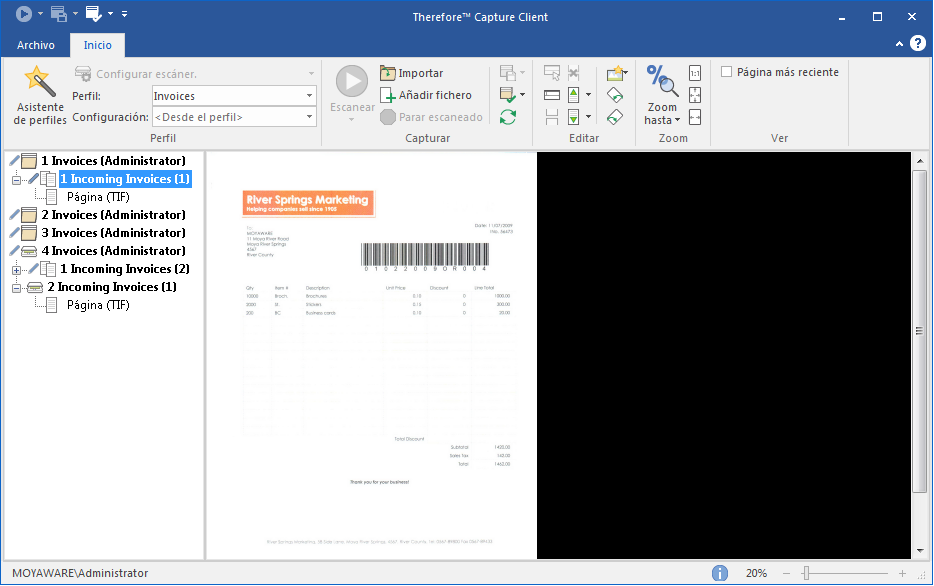Click the help question mark icon

[918, 43]
